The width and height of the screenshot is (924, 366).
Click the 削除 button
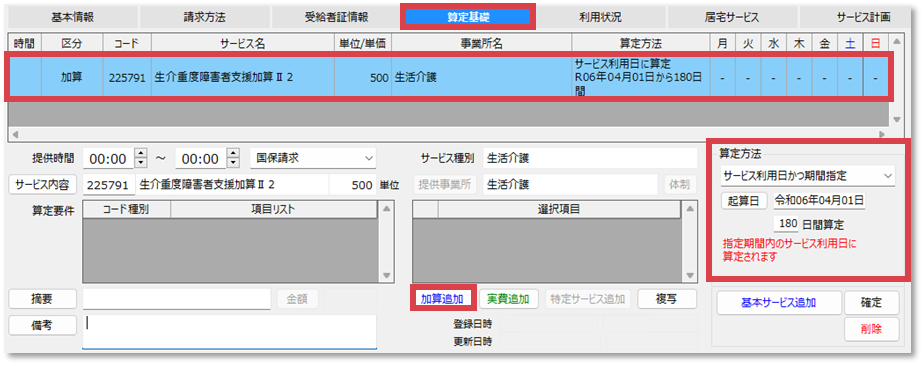click(x=872, y=329)
